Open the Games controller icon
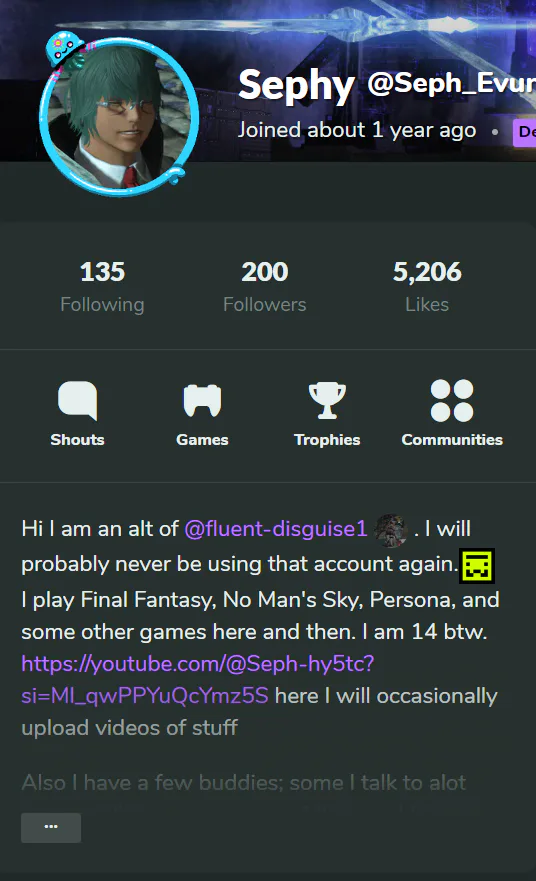 click(x=202, y=401)
